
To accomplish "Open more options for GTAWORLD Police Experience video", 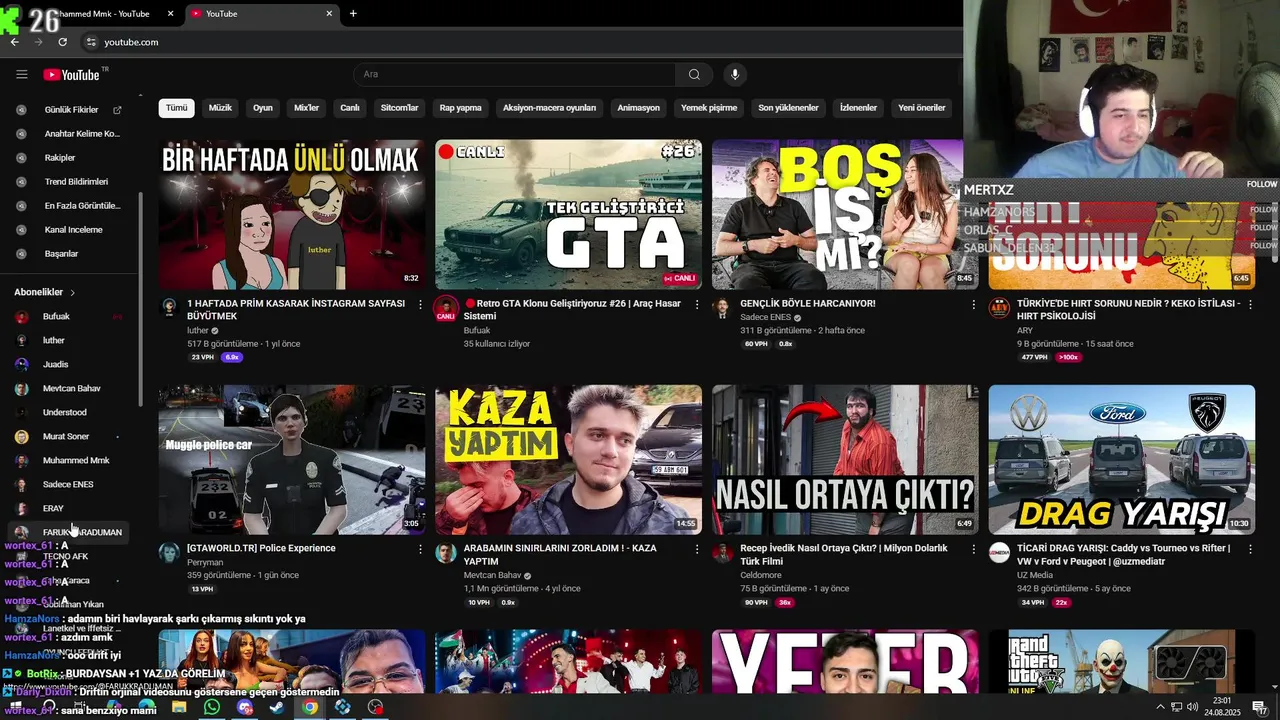I will click(x=420, y=549).
